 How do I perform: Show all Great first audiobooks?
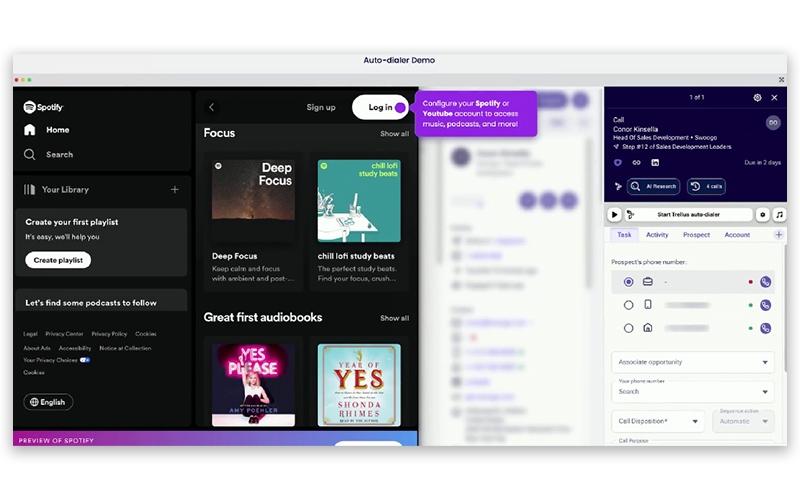[x=394, y=318]
